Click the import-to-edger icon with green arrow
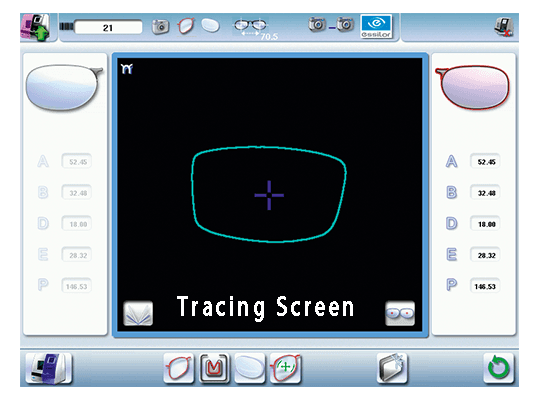 [35, 27]
